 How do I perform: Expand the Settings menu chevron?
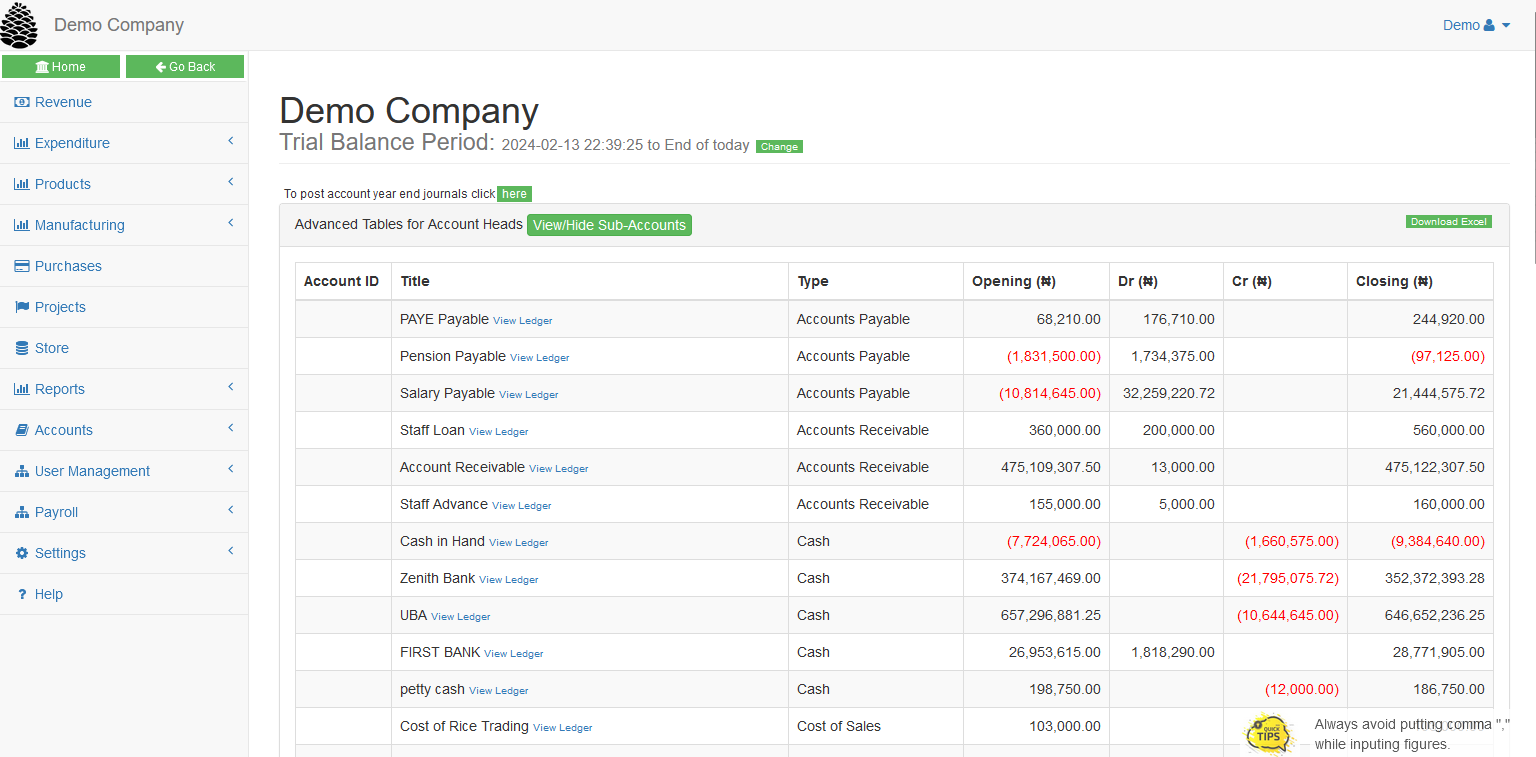pos(231,551)
